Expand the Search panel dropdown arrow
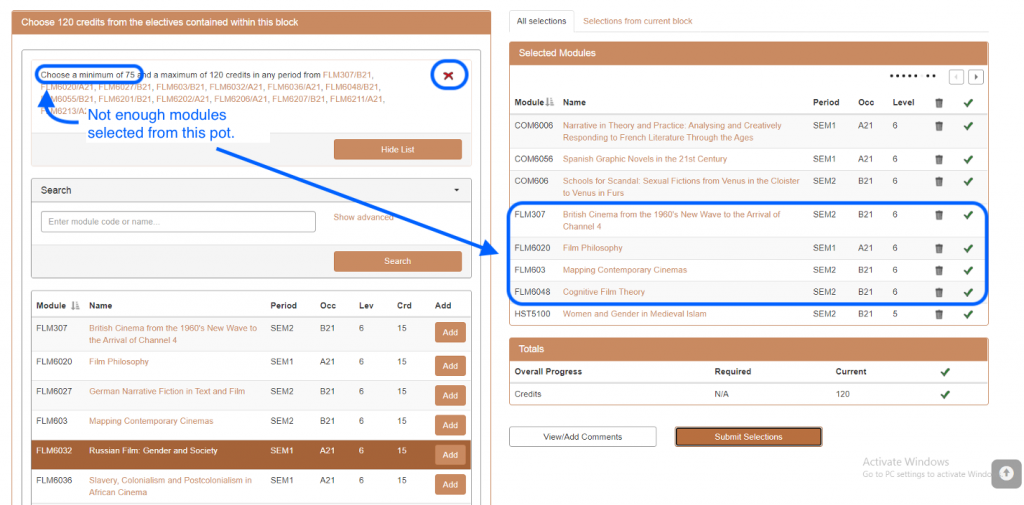This screenshot has width=1024, height=505. 457,190
